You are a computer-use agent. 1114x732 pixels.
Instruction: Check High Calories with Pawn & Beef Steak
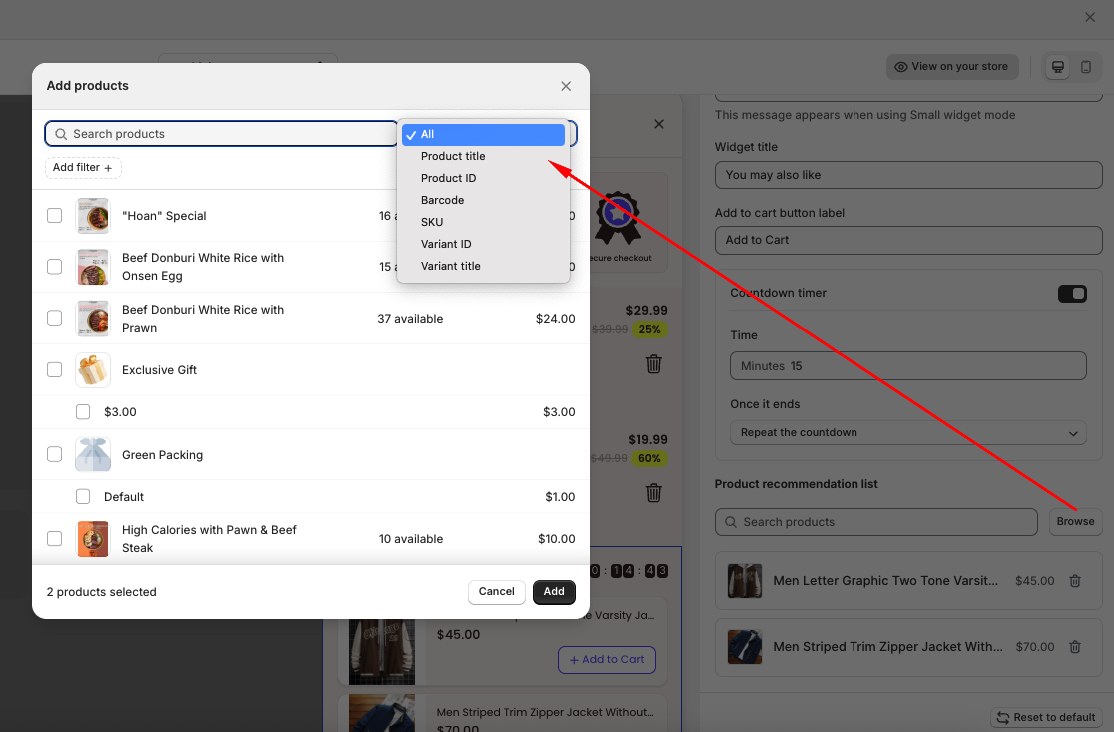click(x=55, y=538)
